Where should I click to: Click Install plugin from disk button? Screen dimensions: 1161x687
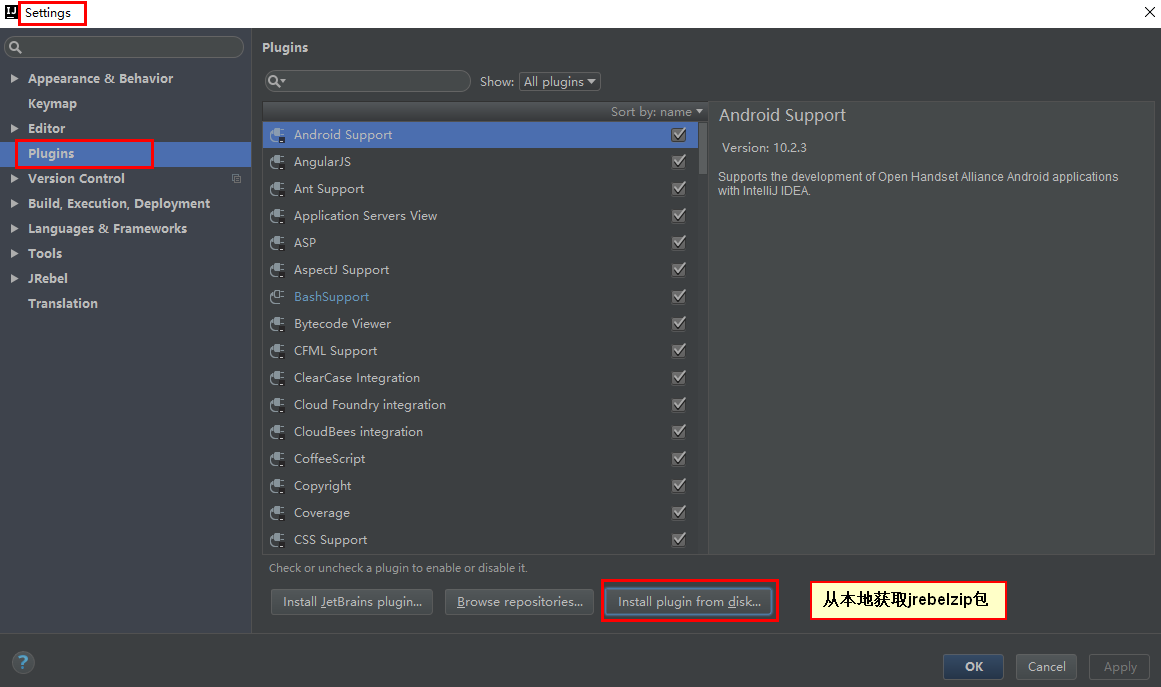click(689, 602)
